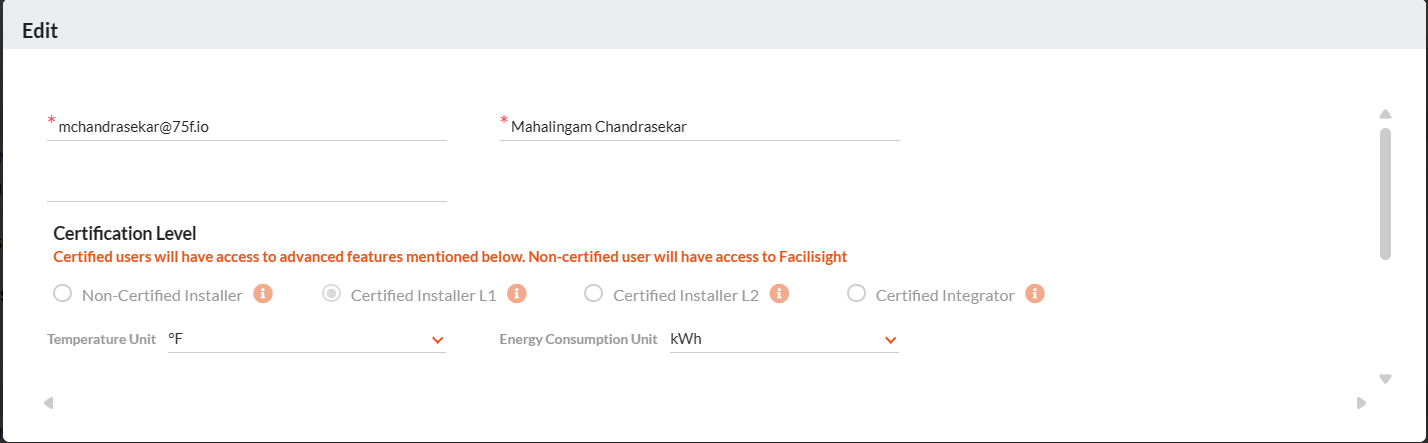The width and height of the screenshot is (1428, 443).
Task: Open the dropdown showing kWh value
Action: click(783, 340)
